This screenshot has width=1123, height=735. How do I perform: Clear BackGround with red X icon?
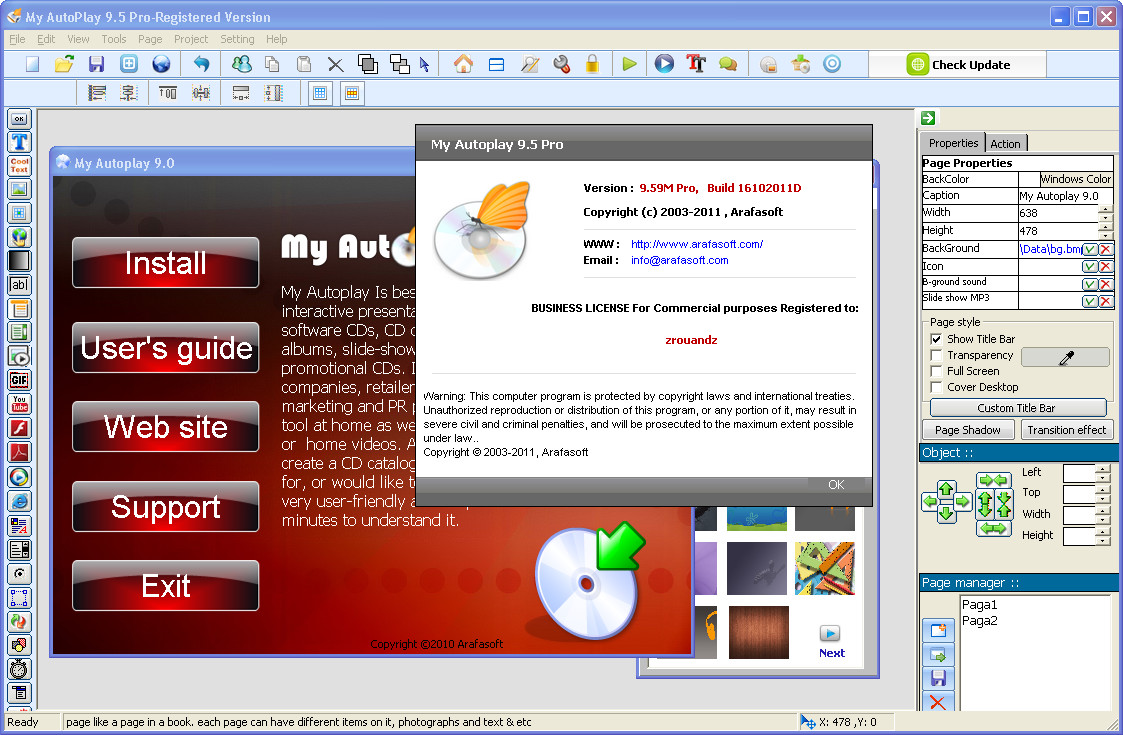tap(1106, 249)
